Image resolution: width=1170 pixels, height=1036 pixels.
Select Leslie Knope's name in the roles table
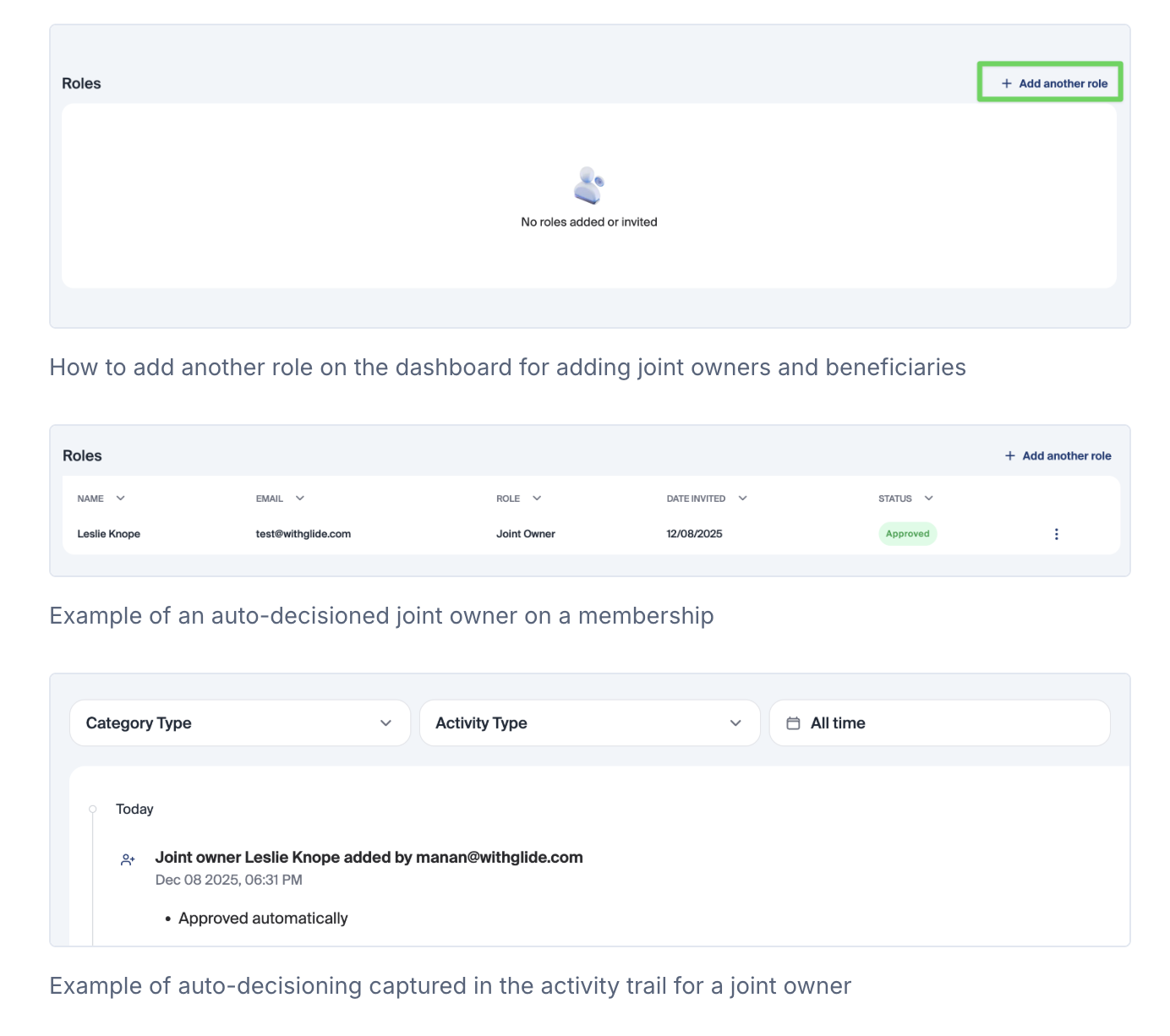pos(108,533)
